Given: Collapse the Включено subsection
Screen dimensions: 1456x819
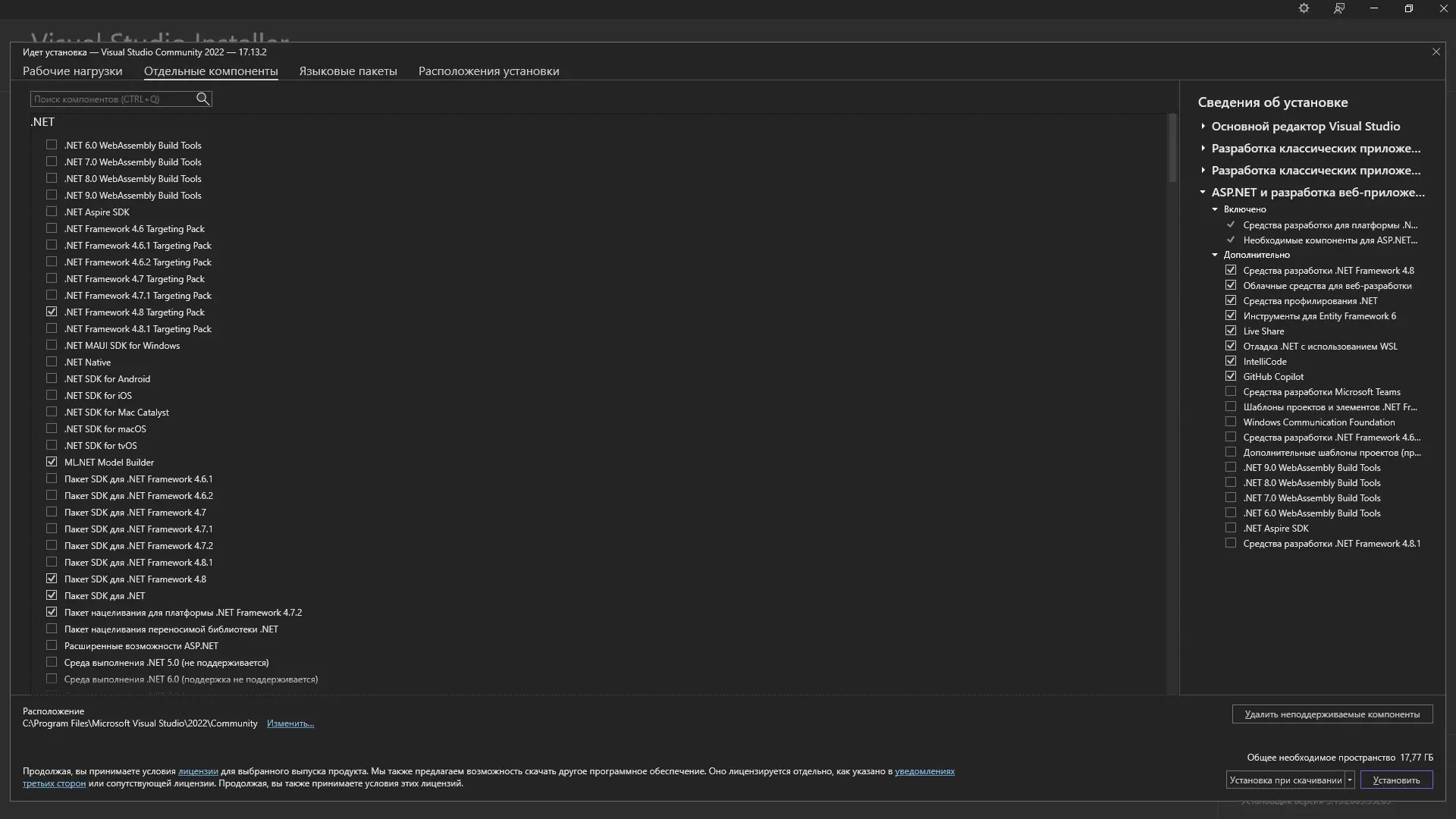Looking at the screenshot, I should click(1215, 209).
